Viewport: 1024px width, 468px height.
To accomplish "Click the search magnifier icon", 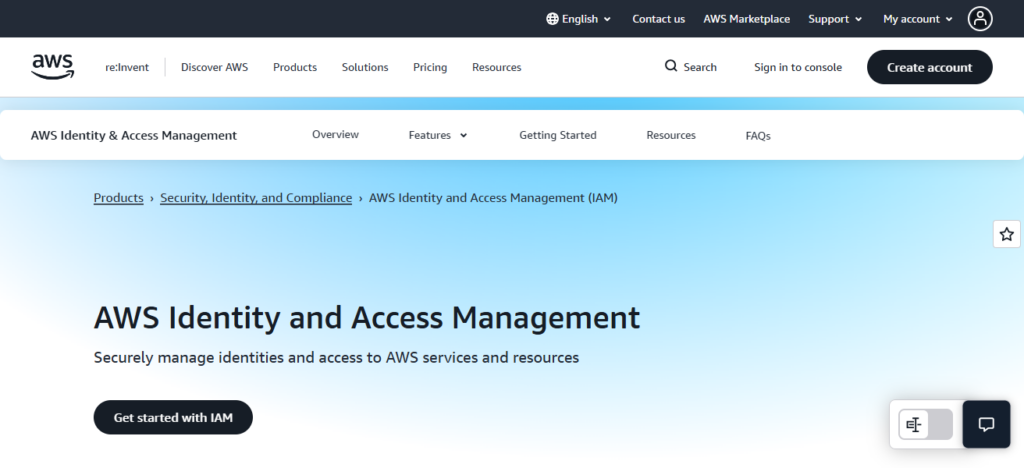I will click(671, 66).
